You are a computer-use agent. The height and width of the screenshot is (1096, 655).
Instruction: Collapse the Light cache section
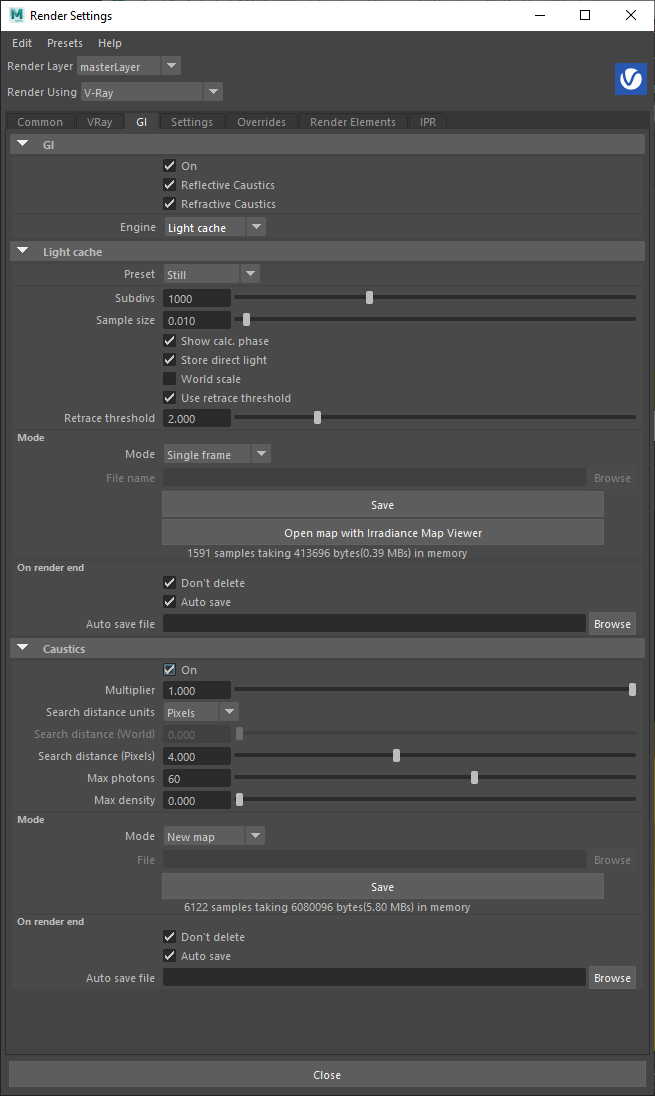[x=23, y=252]
